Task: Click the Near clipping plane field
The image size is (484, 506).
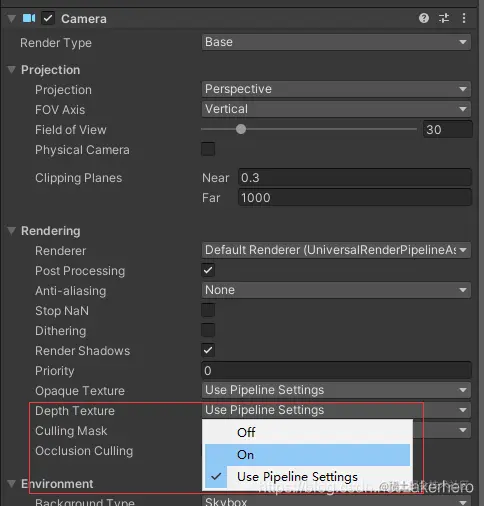Action: [x=355, y=178]
